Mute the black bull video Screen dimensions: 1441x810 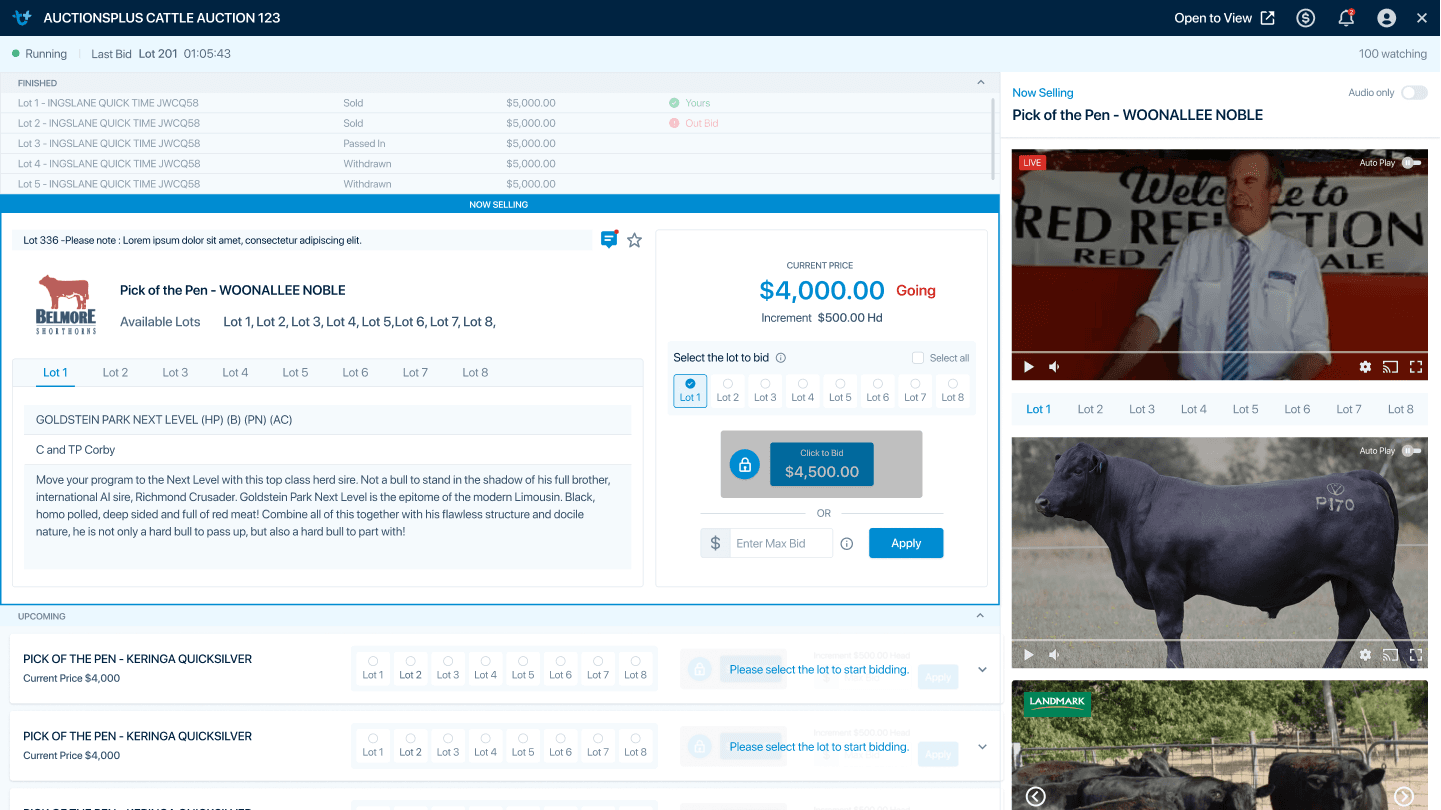[1054, 655]
